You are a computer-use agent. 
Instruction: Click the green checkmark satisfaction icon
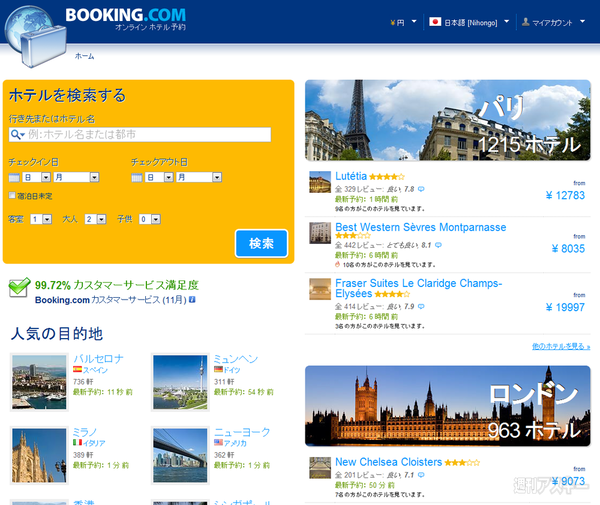click(19, 287)
